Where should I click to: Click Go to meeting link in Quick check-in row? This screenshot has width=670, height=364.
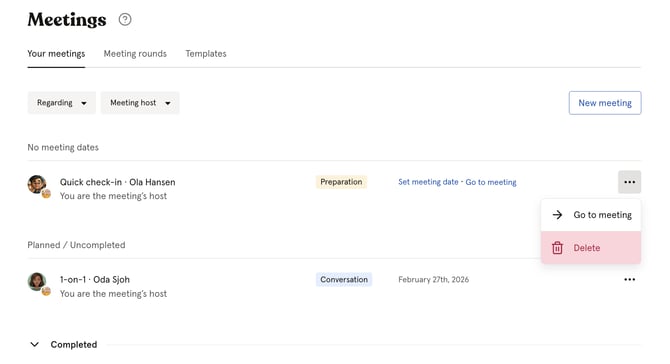pos(491,182)
